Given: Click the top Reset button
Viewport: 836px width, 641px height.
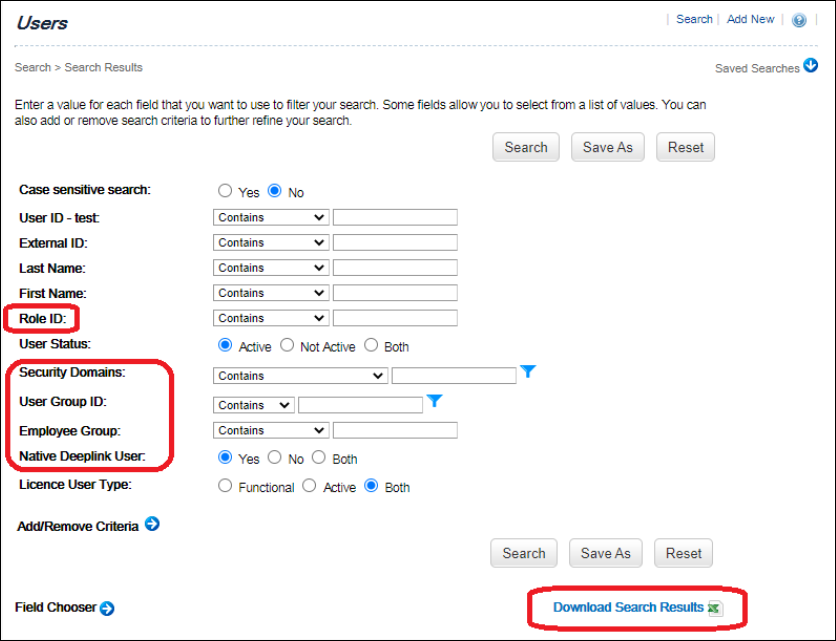Looking at the screenshot, I should click(685, 147).
